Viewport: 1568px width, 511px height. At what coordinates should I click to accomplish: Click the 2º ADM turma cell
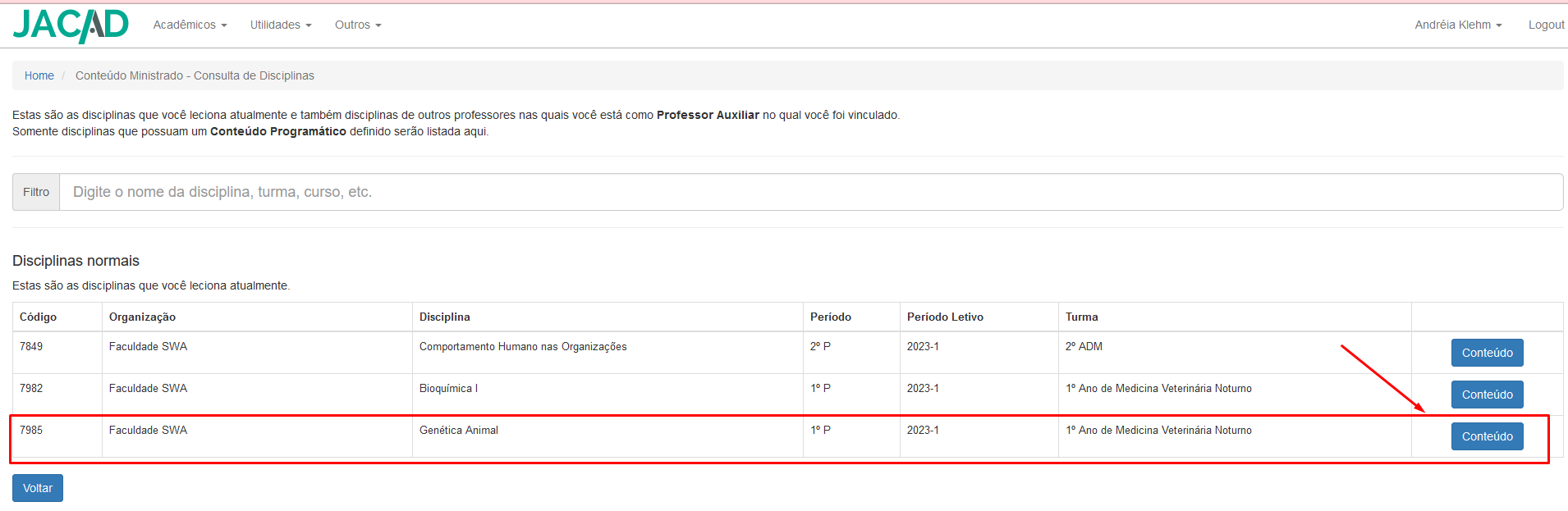point(1235,353)
